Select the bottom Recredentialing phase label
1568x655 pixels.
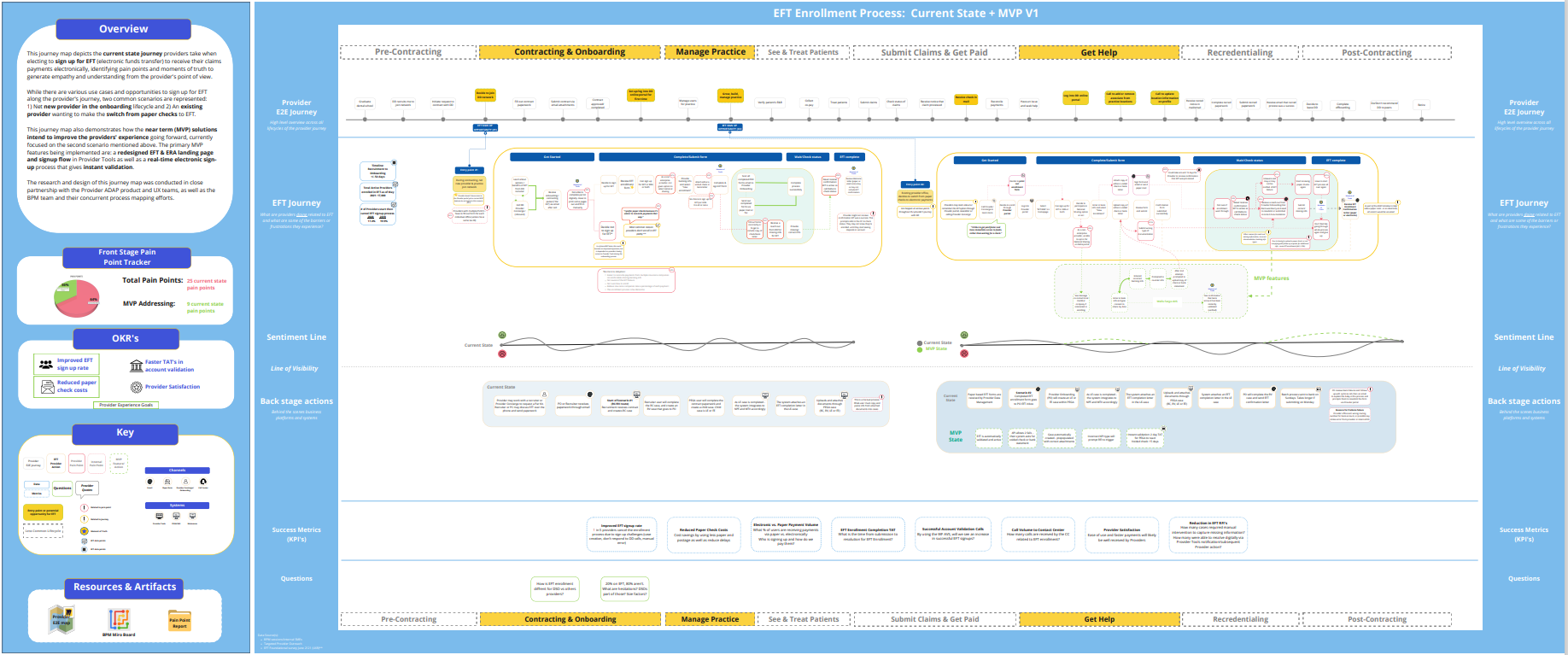[x=1240, y=619]
